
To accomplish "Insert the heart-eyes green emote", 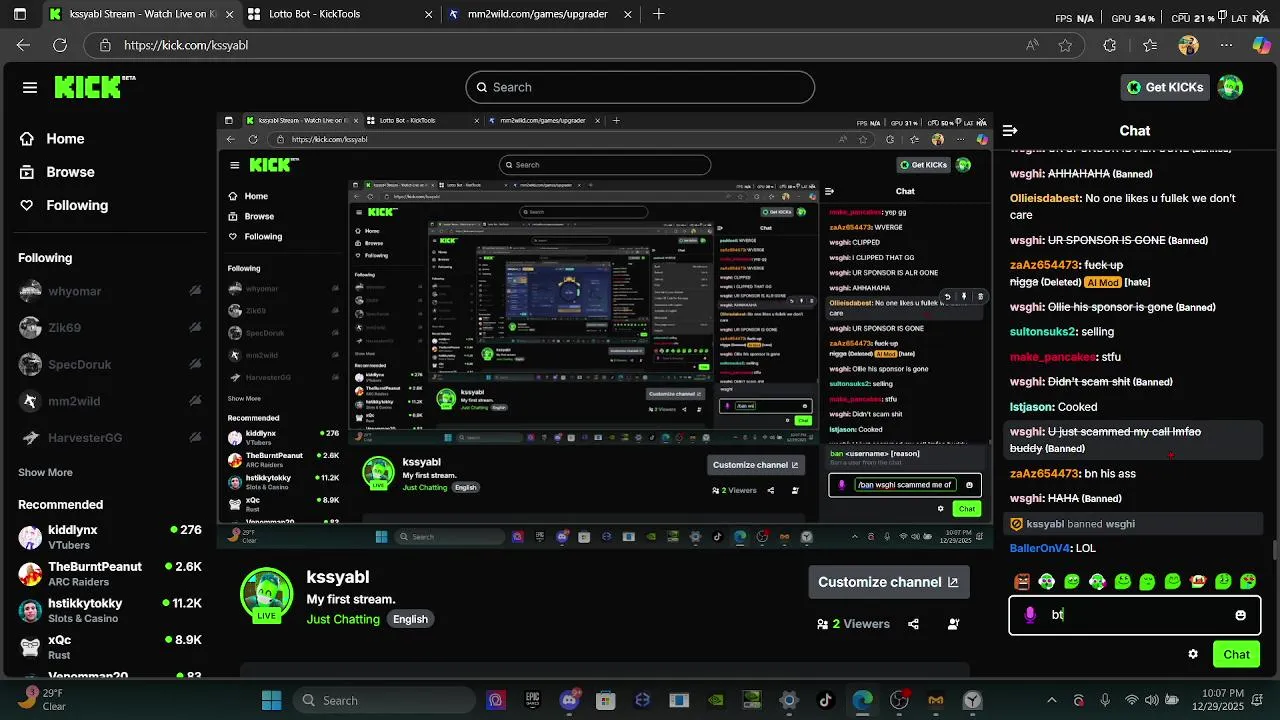I will coord(1248,581).
